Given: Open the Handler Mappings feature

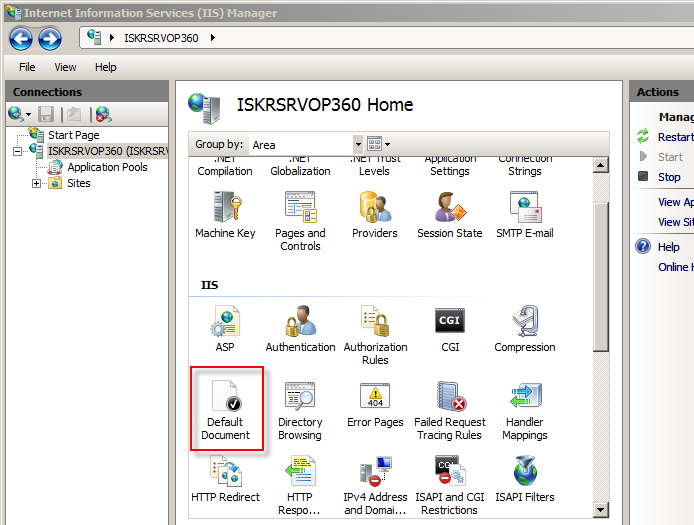Looking at the screenshot, I should click(525, 410).
